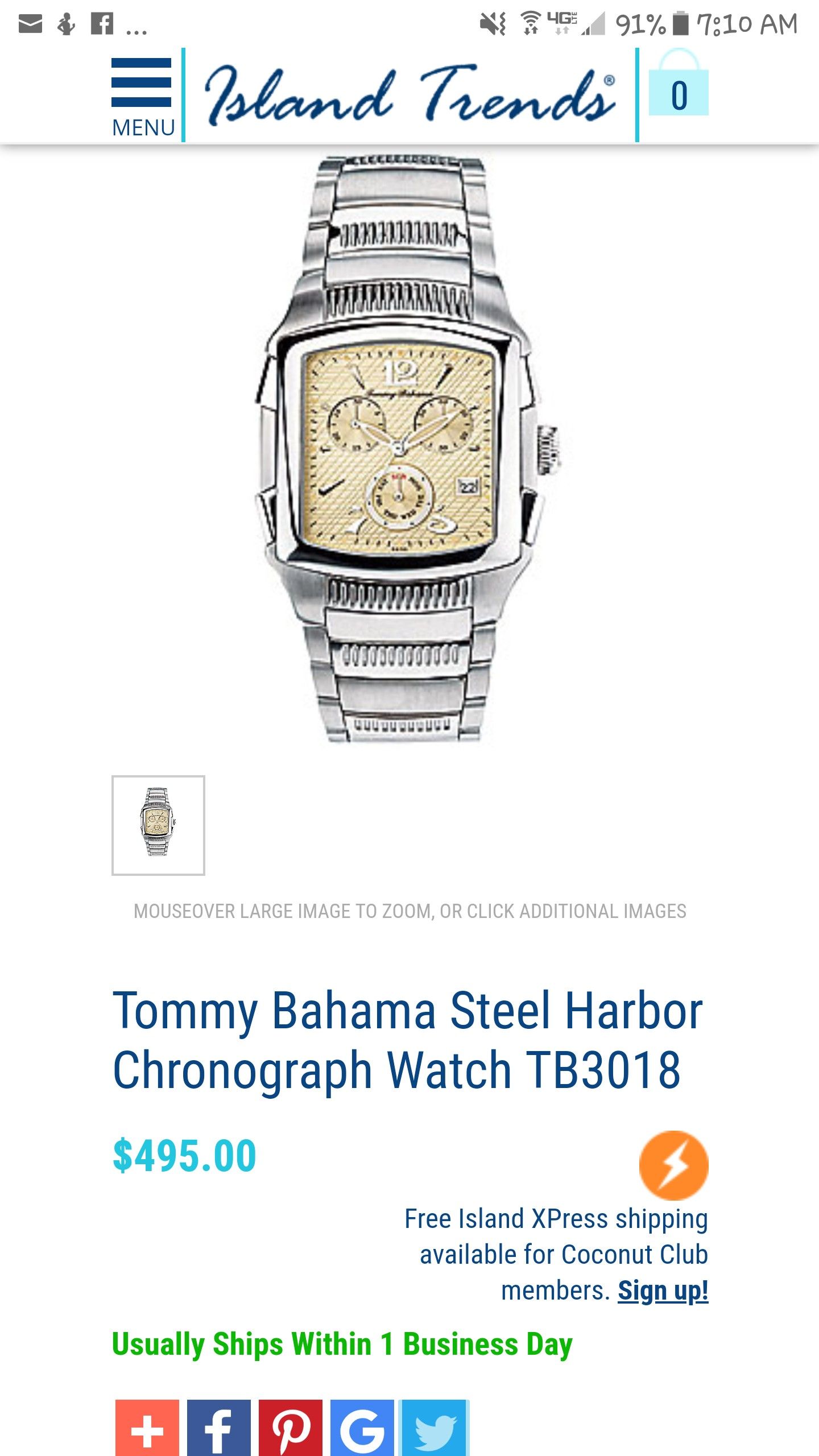Open the hamburger MENU icon

[142, 97]
